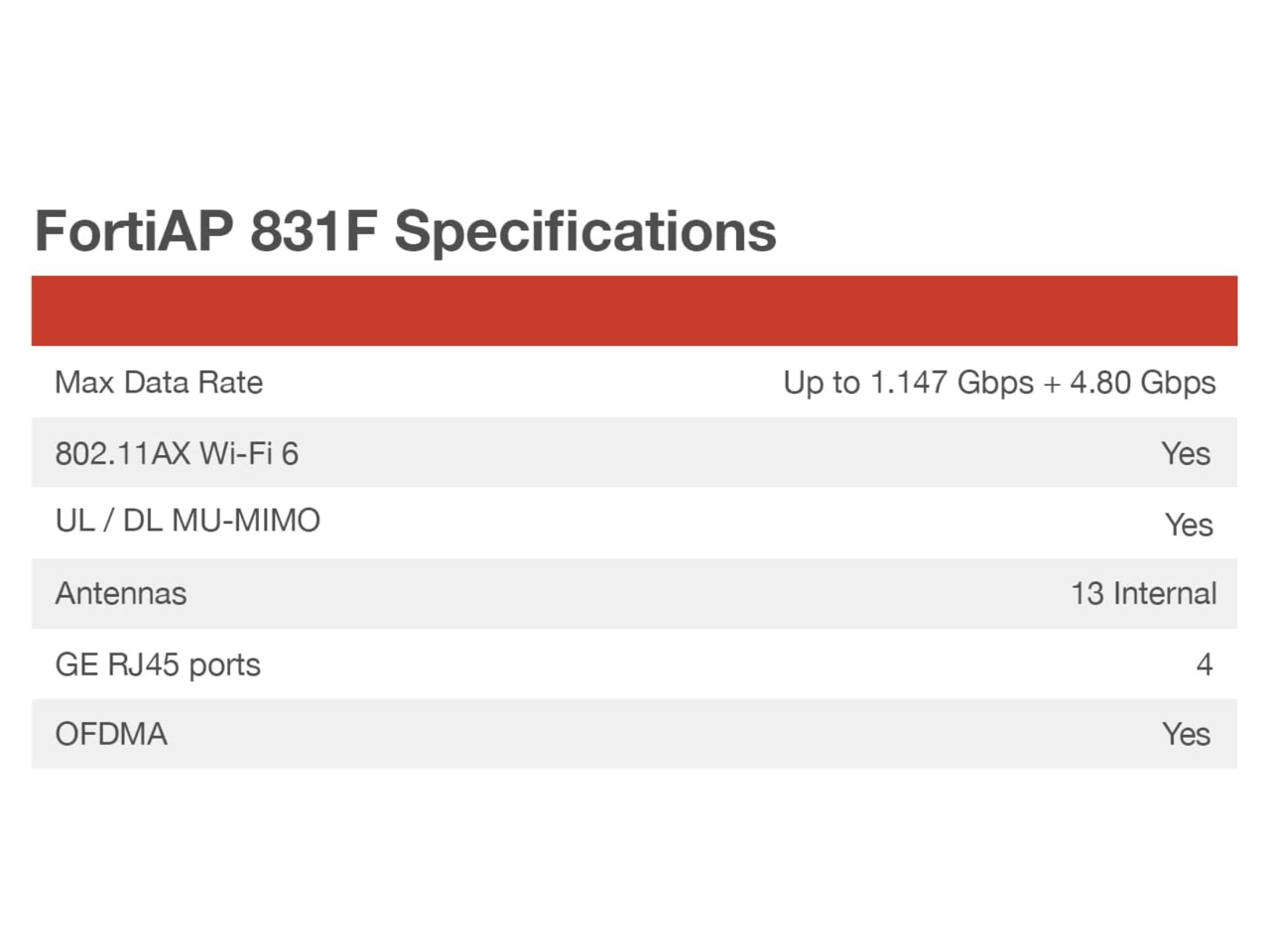Click the plus sign between data rates
Image resolution: width=1270 pixels, height=952 pixels.
click(1051, 384)
